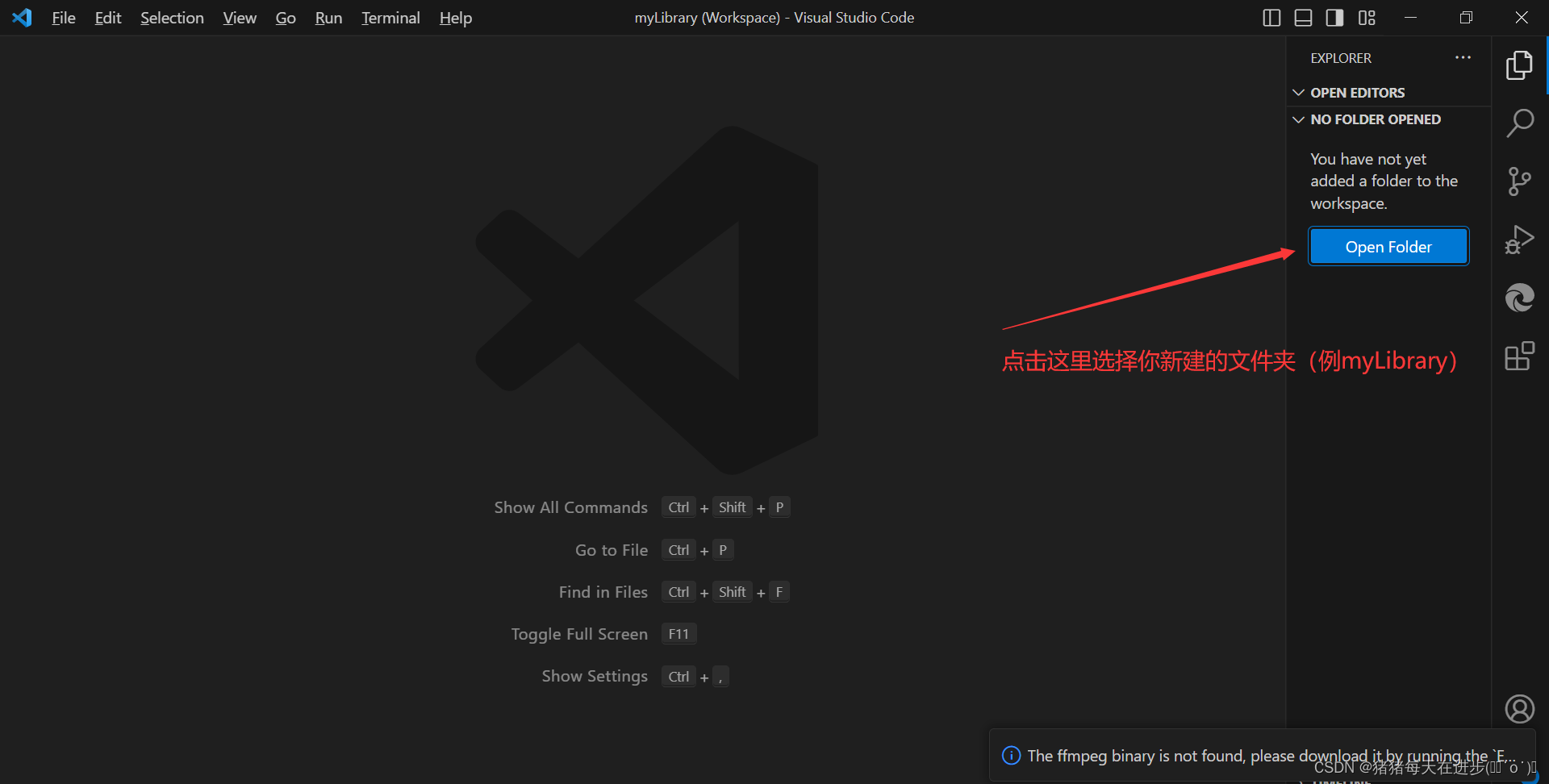1549x784 pixels.
Task: Open the Microsoft Edge Tools view
Action: tap(1519, 298)
